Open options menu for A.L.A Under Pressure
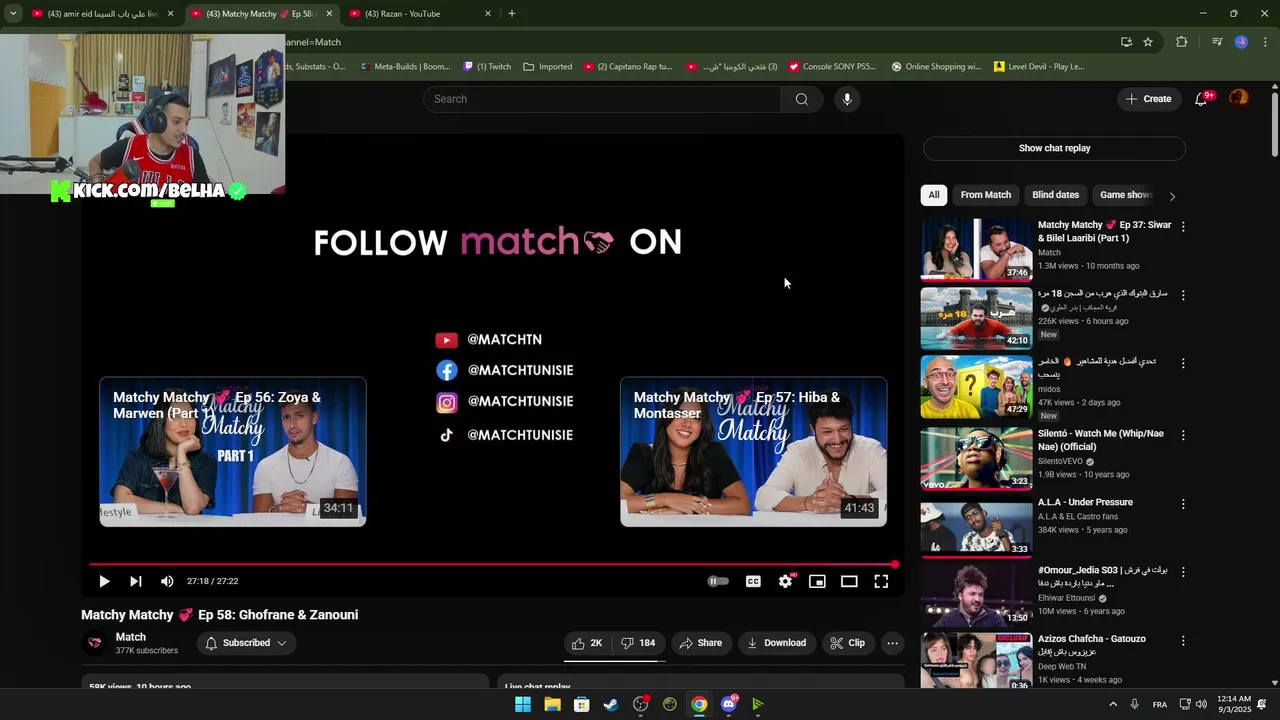Screen dimensions: 1280x720 (x=1183, y=504)
